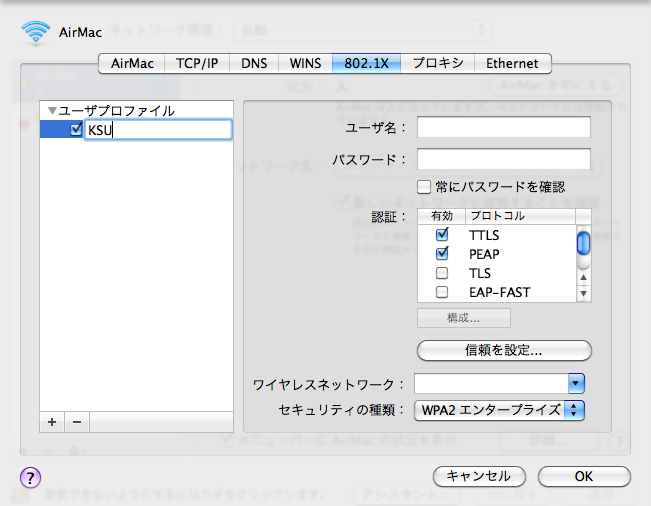Click the 信頼を設定... button
Screen dimensions: 651x506
[x=504, y=350]
